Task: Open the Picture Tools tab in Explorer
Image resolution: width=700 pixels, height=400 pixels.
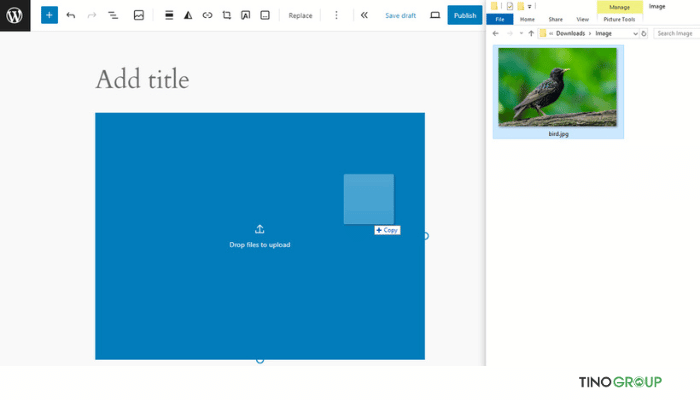Action: coord(619,19)
